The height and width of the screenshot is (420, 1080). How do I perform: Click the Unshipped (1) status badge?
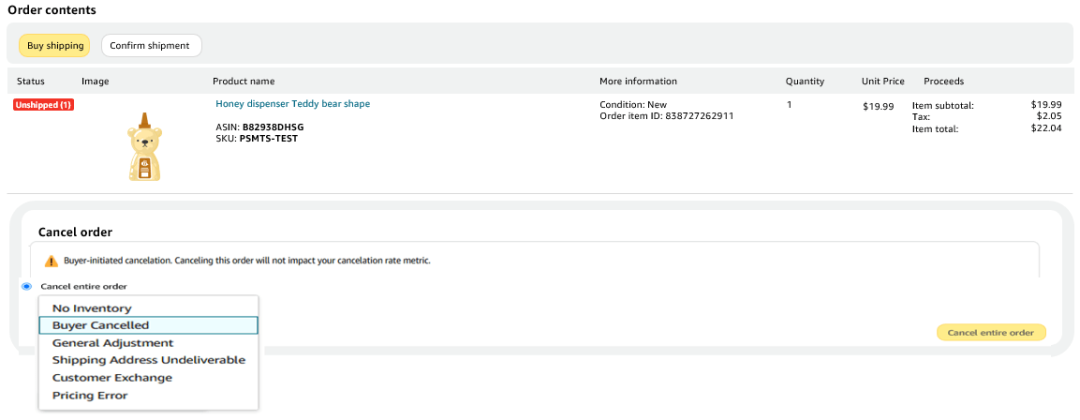[43, 105]
